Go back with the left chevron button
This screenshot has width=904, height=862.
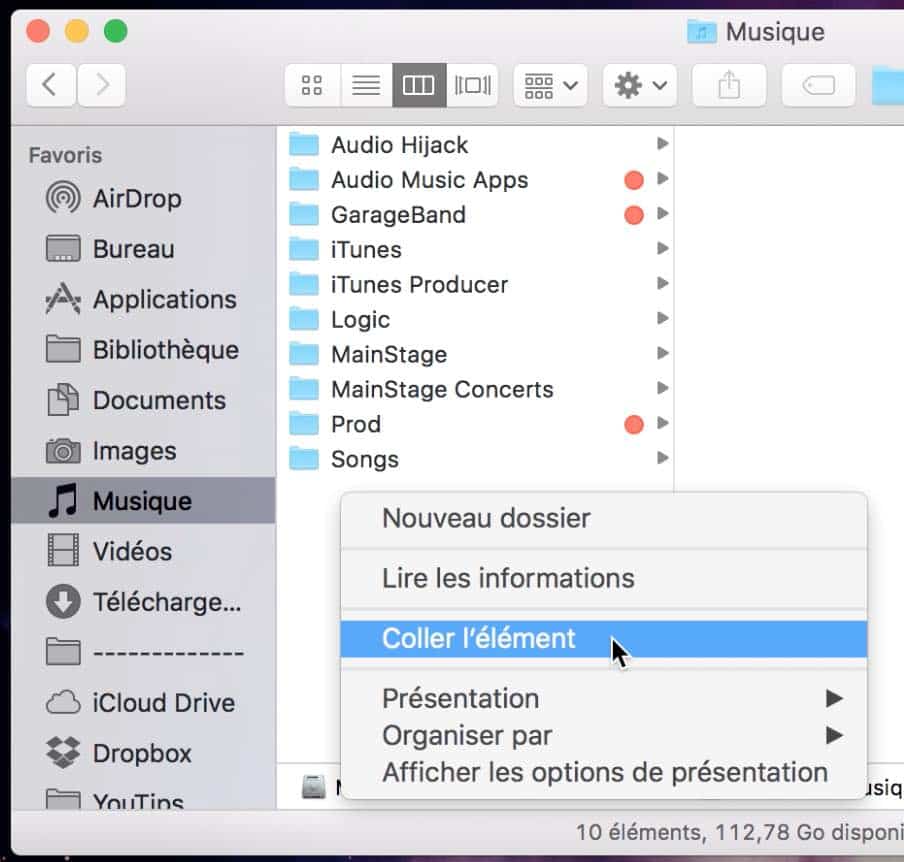coord(51,85)
